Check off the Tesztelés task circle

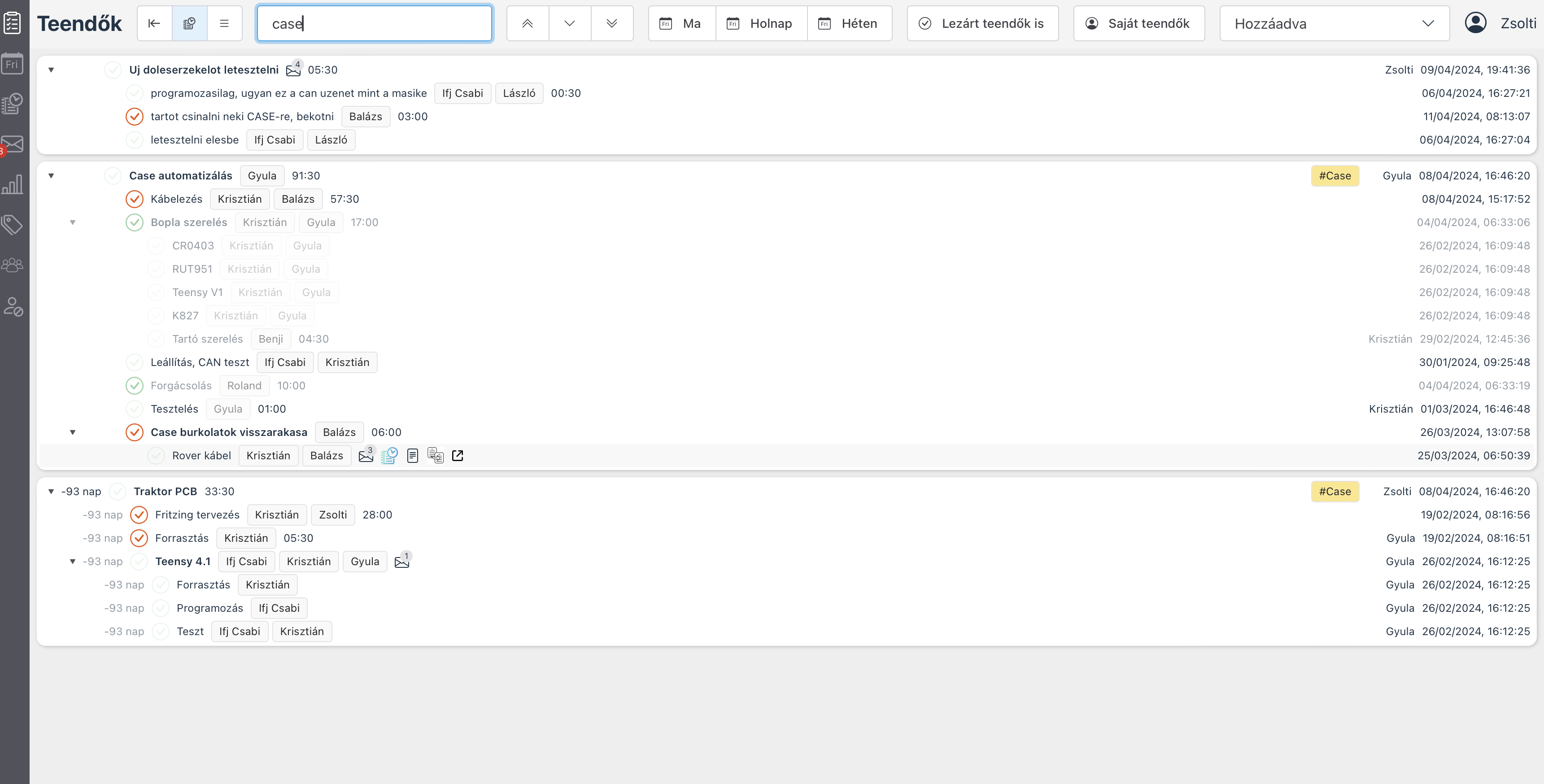tap(134, 409)
